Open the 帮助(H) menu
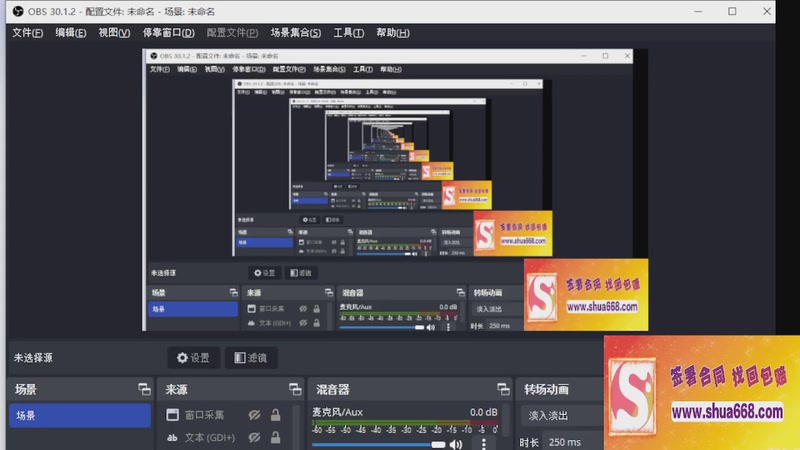Screen dimensions: 800x450 point(392,33)
